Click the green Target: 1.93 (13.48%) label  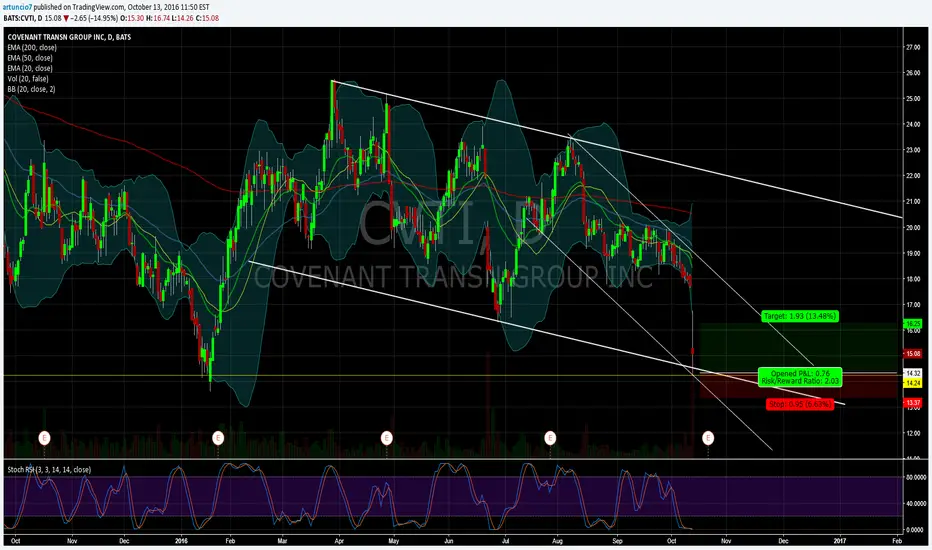(x=800, y=316)
